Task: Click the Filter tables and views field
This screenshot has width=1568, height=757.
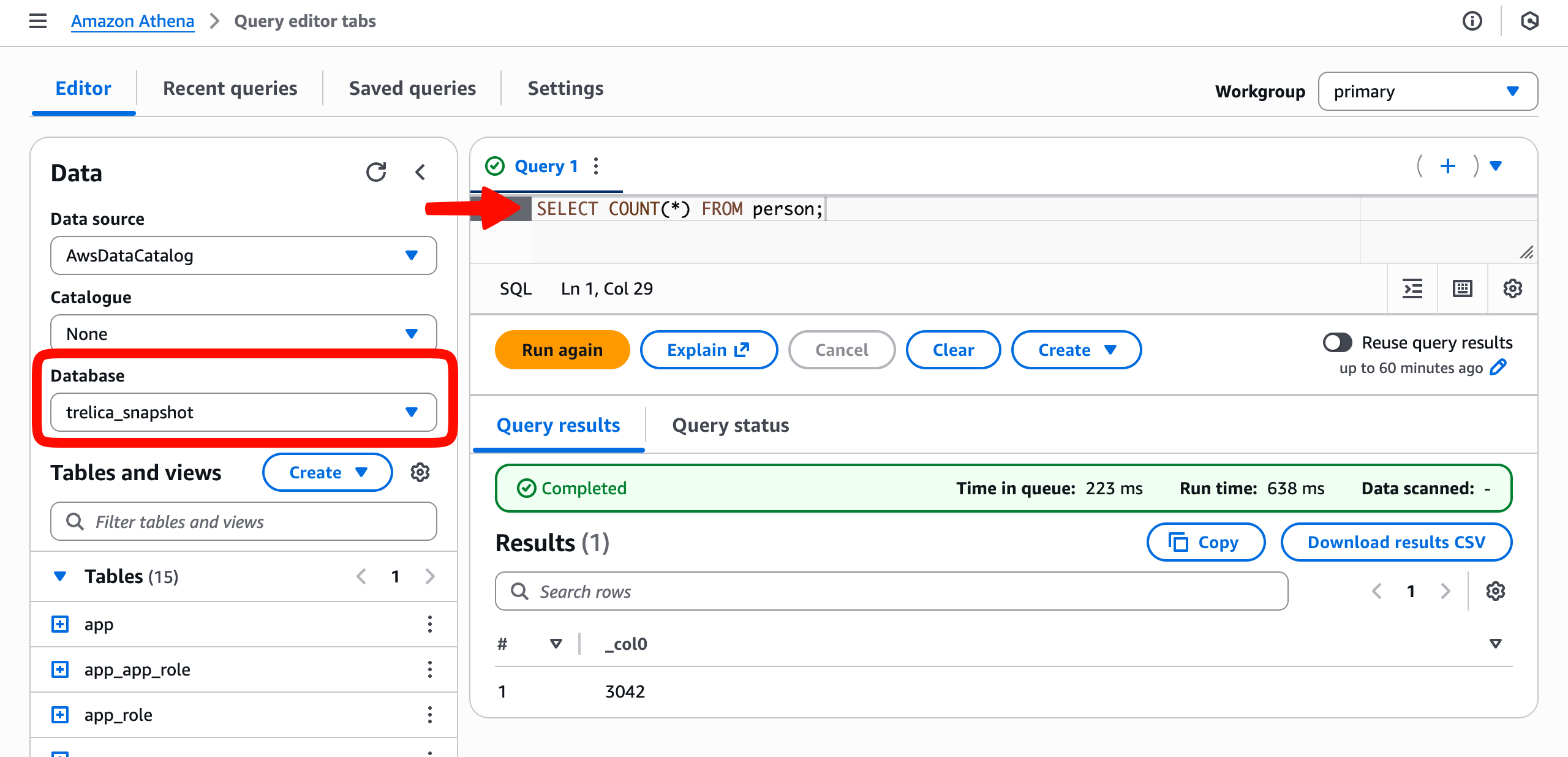Action: pyautogui.click(x=244, y=521)
